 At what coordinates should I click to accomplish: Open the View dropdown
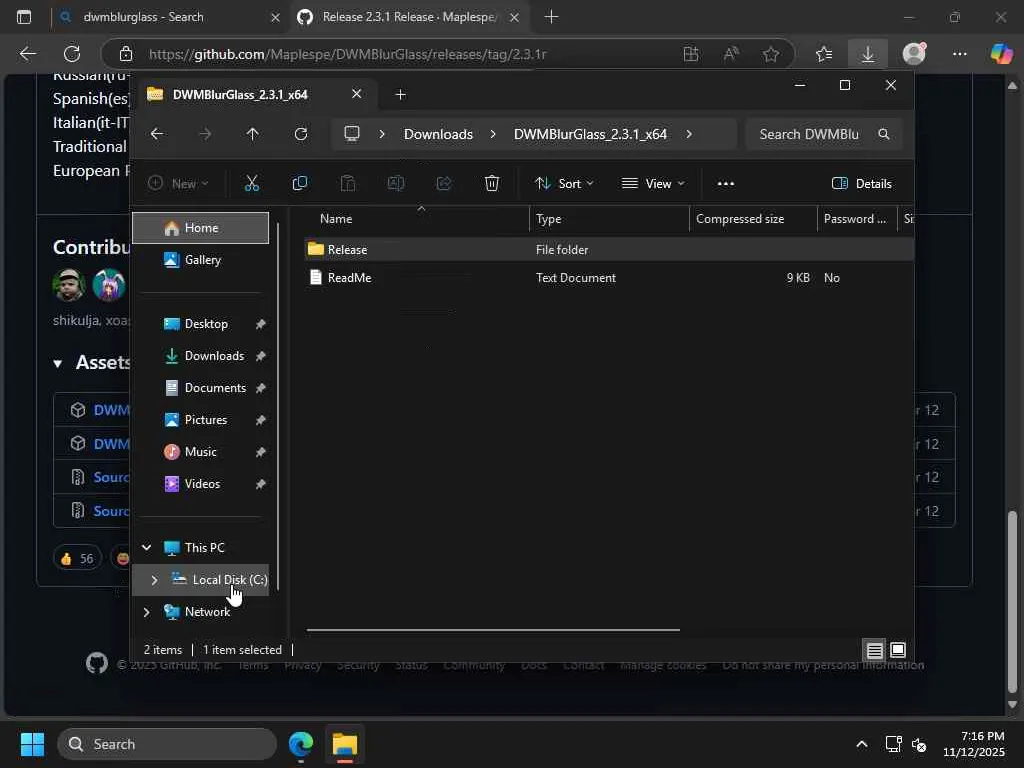653,184
